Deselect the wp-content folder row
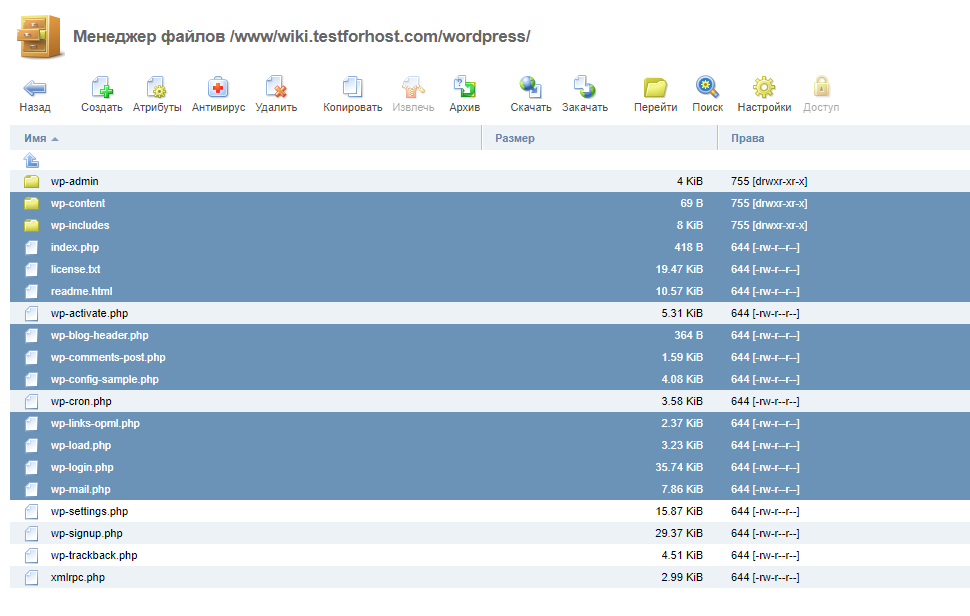 pyautogui.click(x=78, y=204)
